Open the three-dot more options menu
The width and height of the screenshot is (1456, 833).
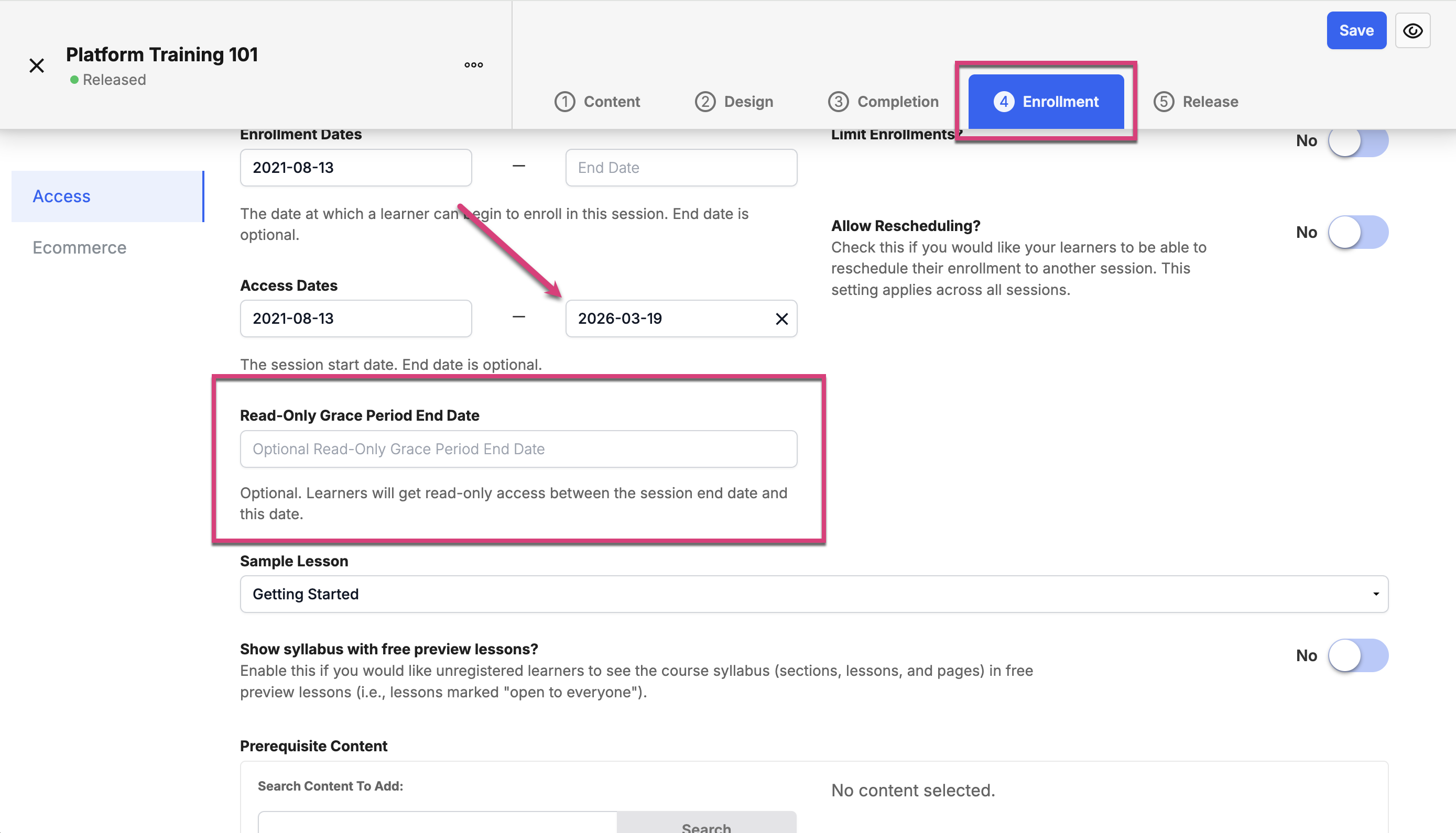[x=473, y=64]
